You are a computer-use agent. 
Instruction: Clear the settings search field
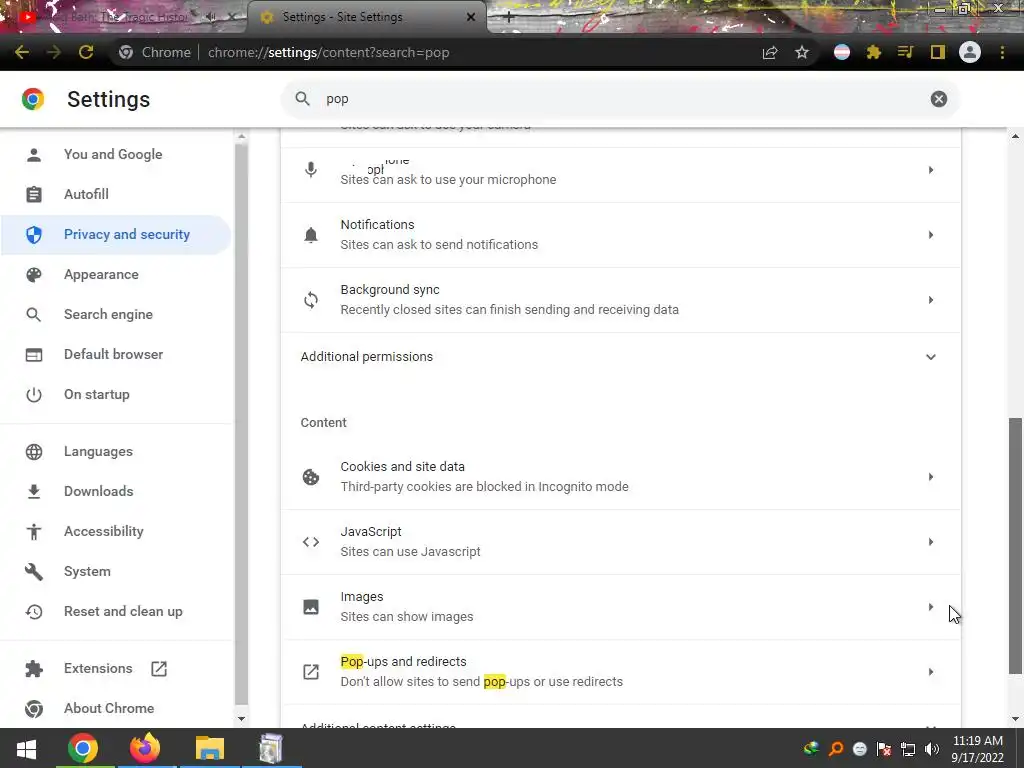pos(938,99)
